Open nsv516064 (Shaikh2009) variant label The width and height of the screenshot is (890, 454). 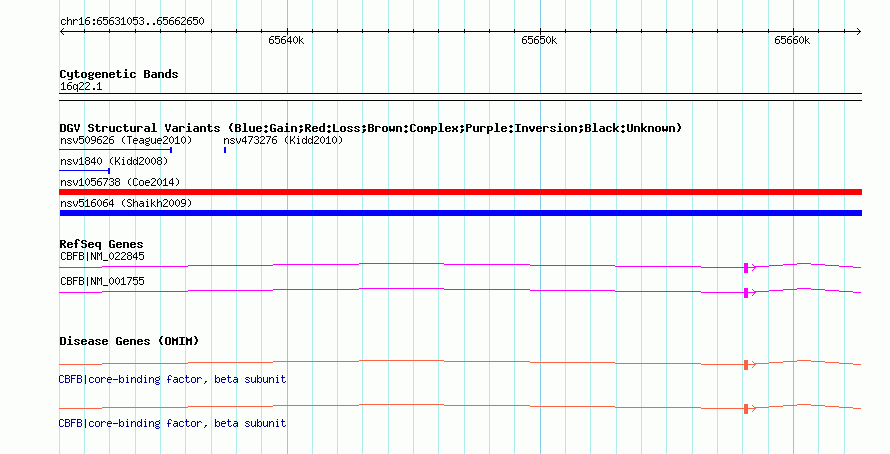(126, 203)
